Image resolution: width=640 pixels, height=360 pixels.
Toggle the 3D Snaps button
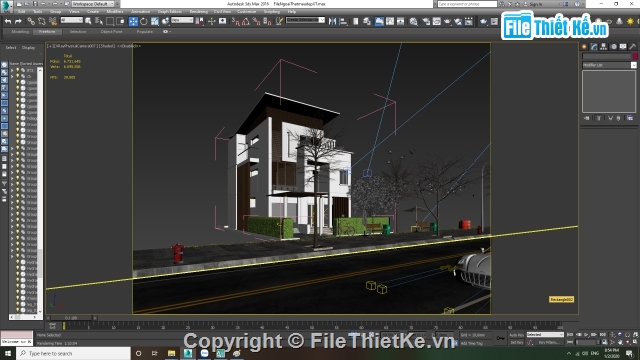[235, 21]
